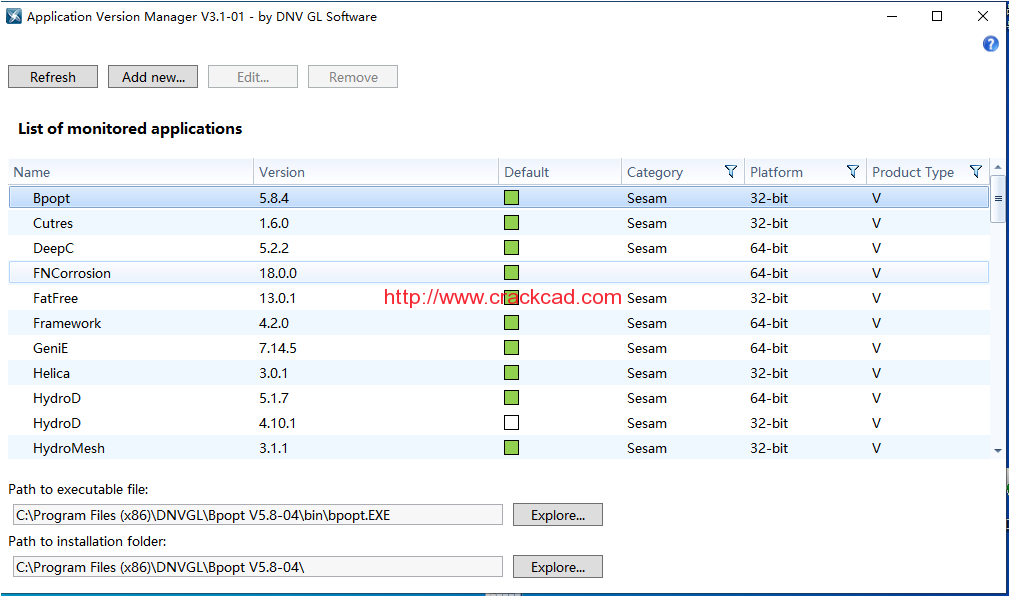This screenshot has width=1010, height=597.
Task: Toggle Default checkbox for HydroD 5.1.7
Action: tap(511, 398)
